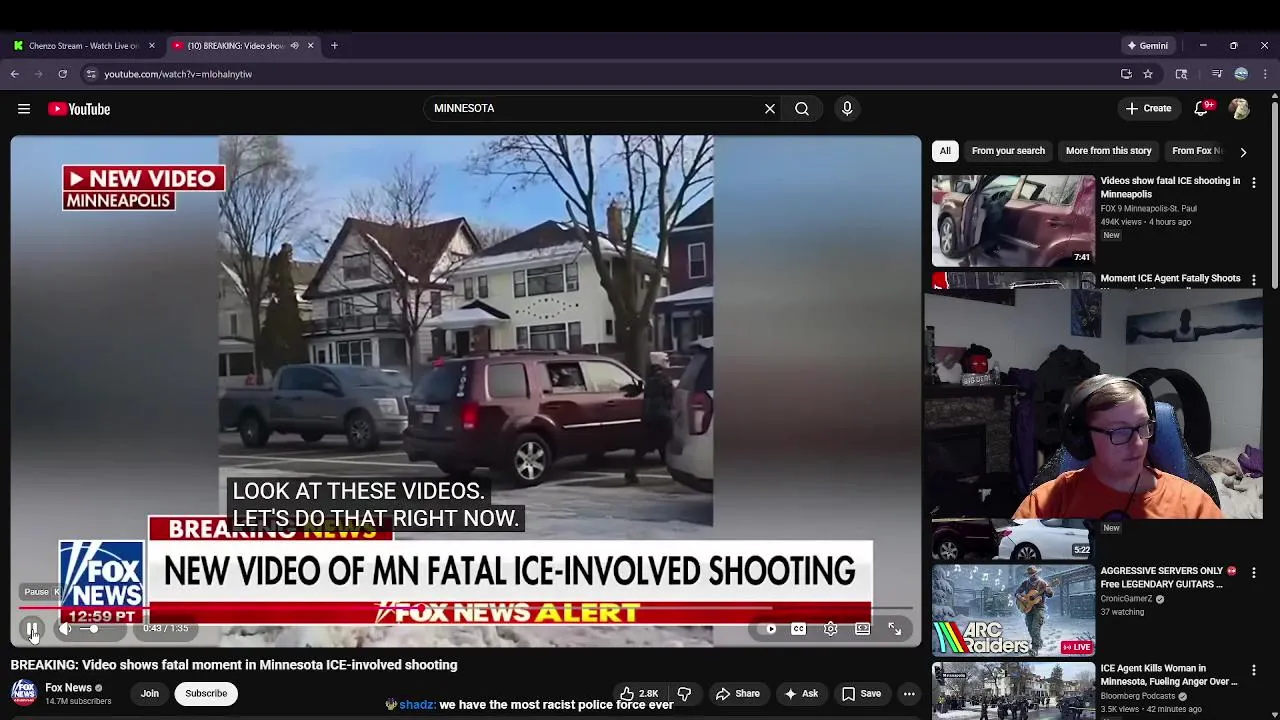Enter fullscreen video mode

895,629
